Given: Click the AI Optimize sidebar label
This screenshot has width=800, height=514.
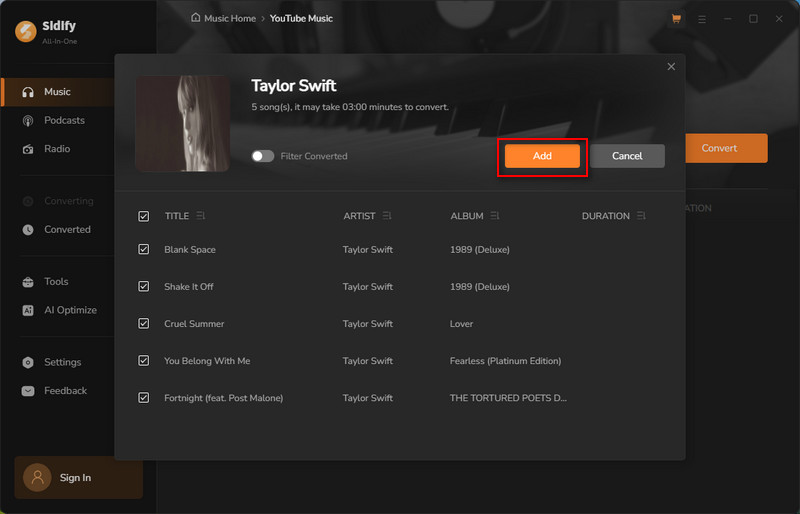Looking at the screenshot, I should (70, 310).
